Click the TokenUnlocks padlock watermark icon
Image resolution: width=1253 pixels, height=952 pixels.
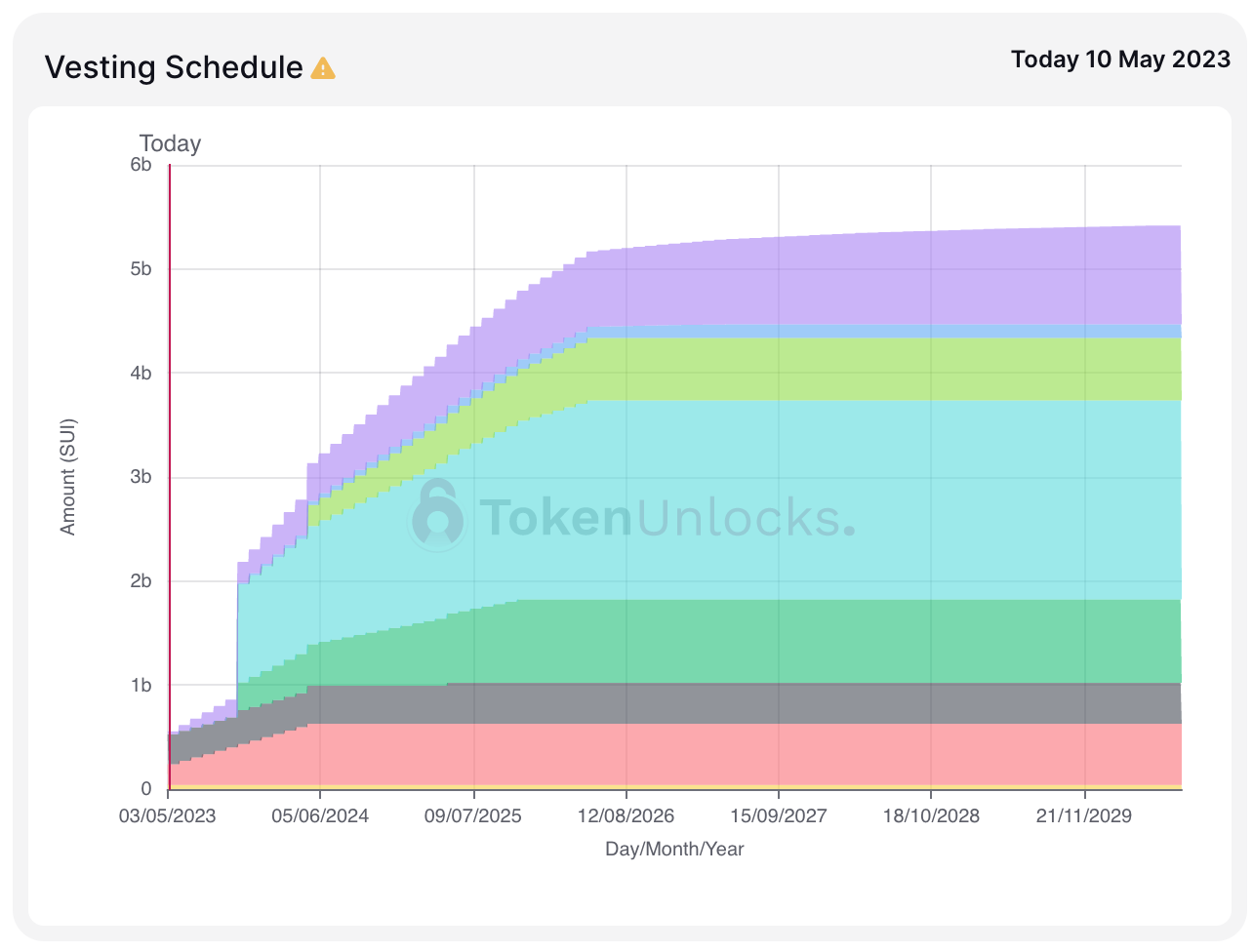pyautogui.click(x=436, y=514)
